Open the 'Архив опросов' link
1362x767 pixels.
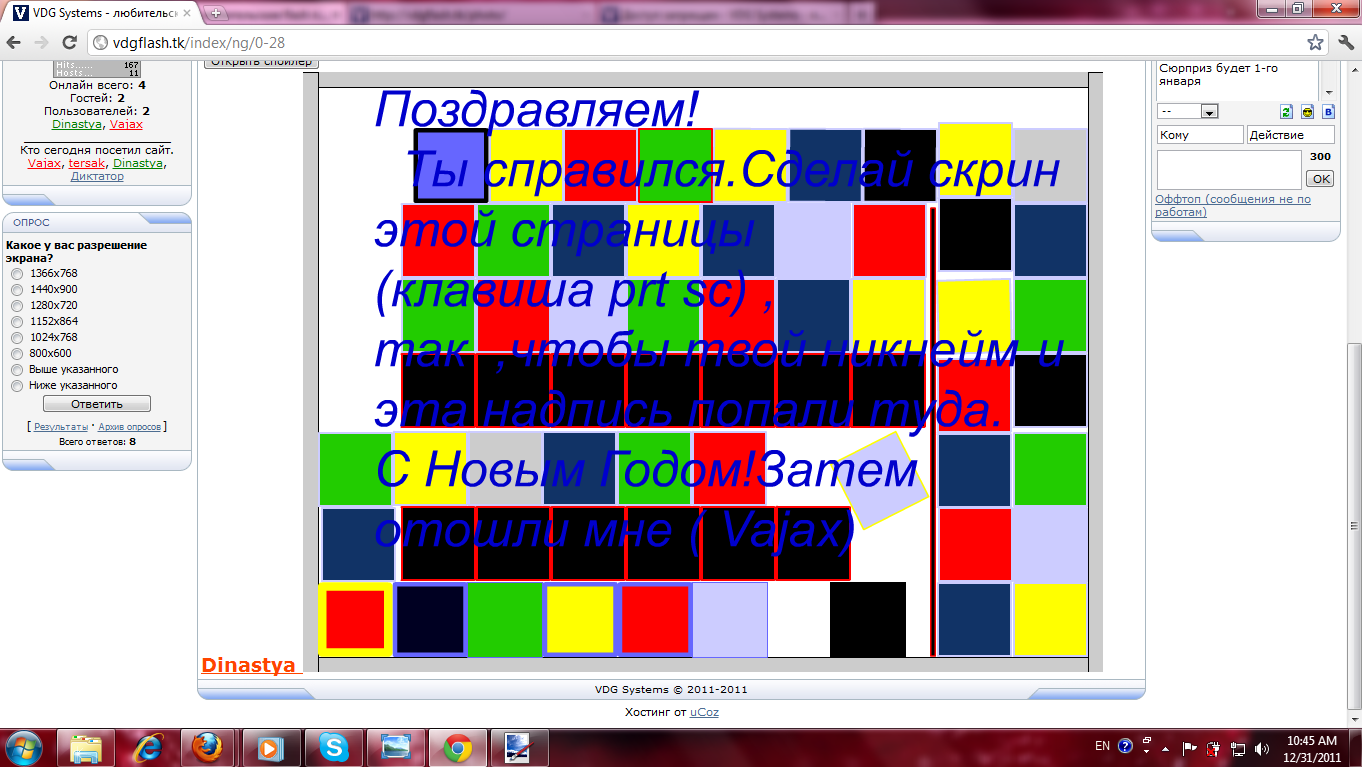pos(129,426)
